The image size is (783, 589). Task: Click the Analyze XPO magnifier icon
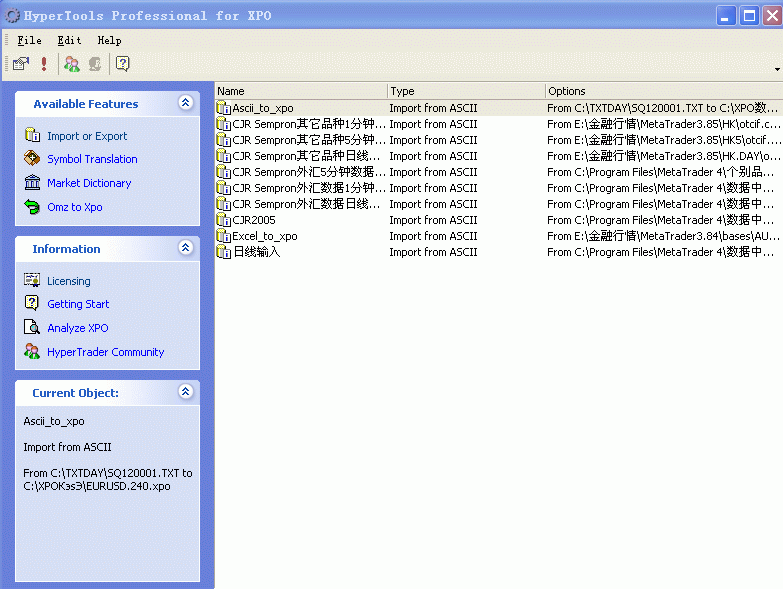32,327
